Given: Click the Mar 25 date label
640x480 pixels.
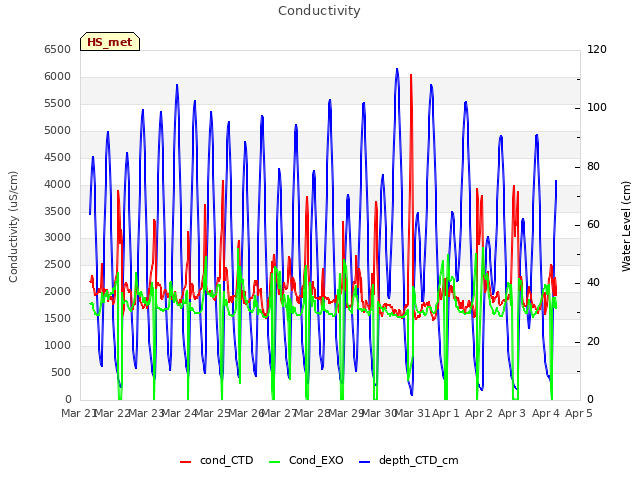Looking at the screenshot, I should tap(213, 413).
